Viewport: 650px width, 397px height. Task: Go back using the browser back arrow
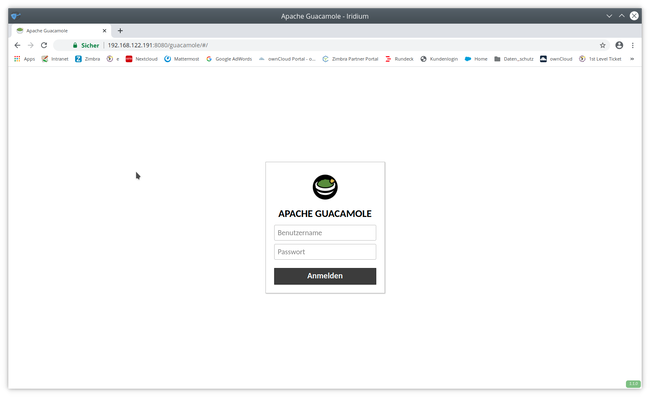[17, 45]
